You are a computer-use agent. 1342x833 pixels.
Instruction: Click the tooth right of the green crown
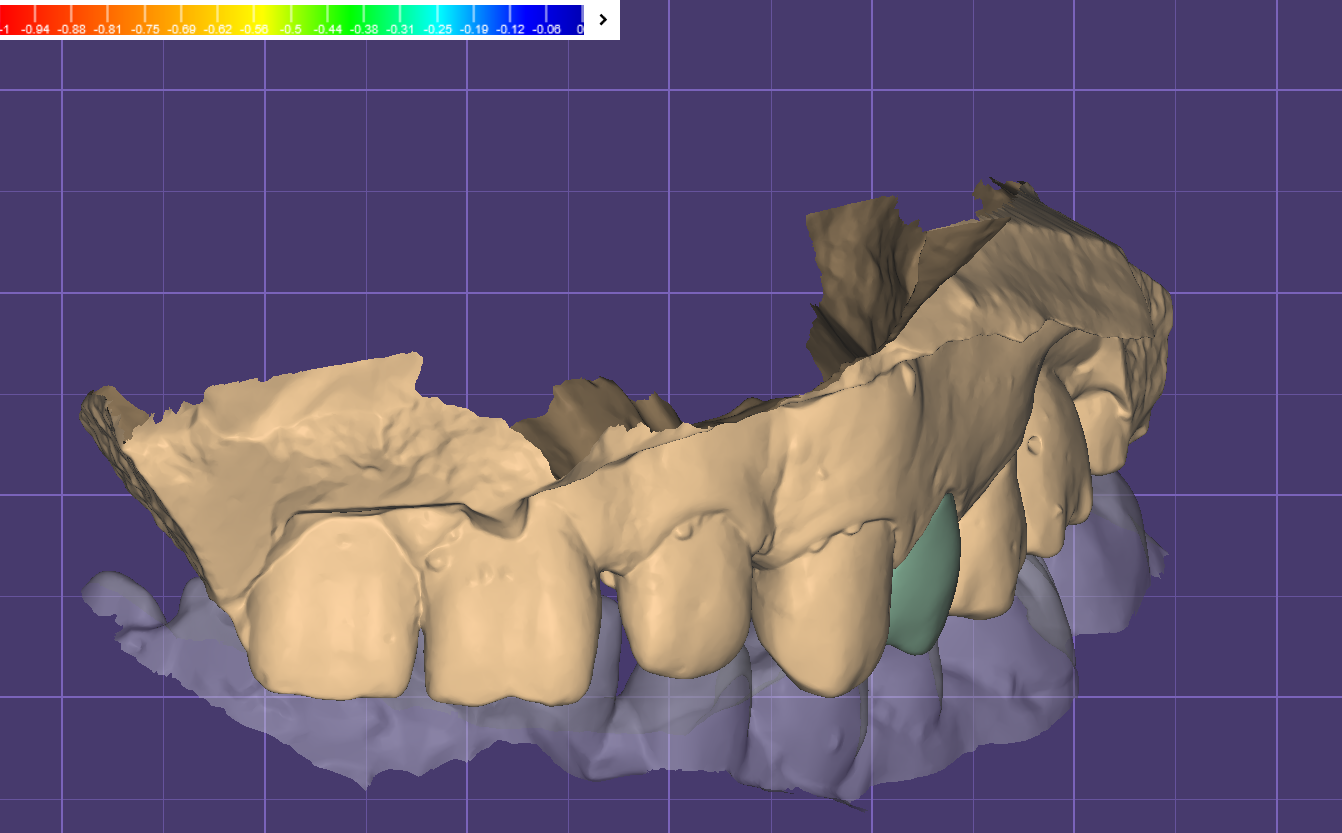pos(985,560)
